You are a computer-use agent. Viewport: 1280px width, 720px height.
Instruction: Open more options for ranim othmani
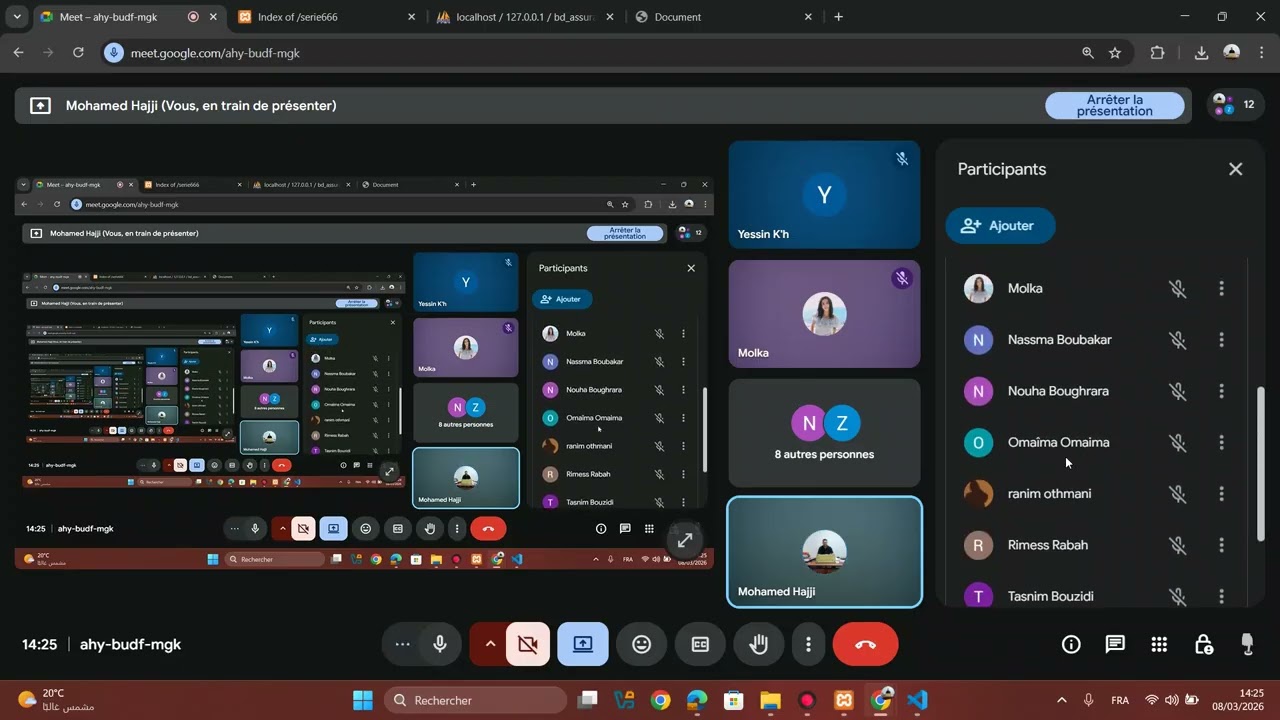(1221, 494)
